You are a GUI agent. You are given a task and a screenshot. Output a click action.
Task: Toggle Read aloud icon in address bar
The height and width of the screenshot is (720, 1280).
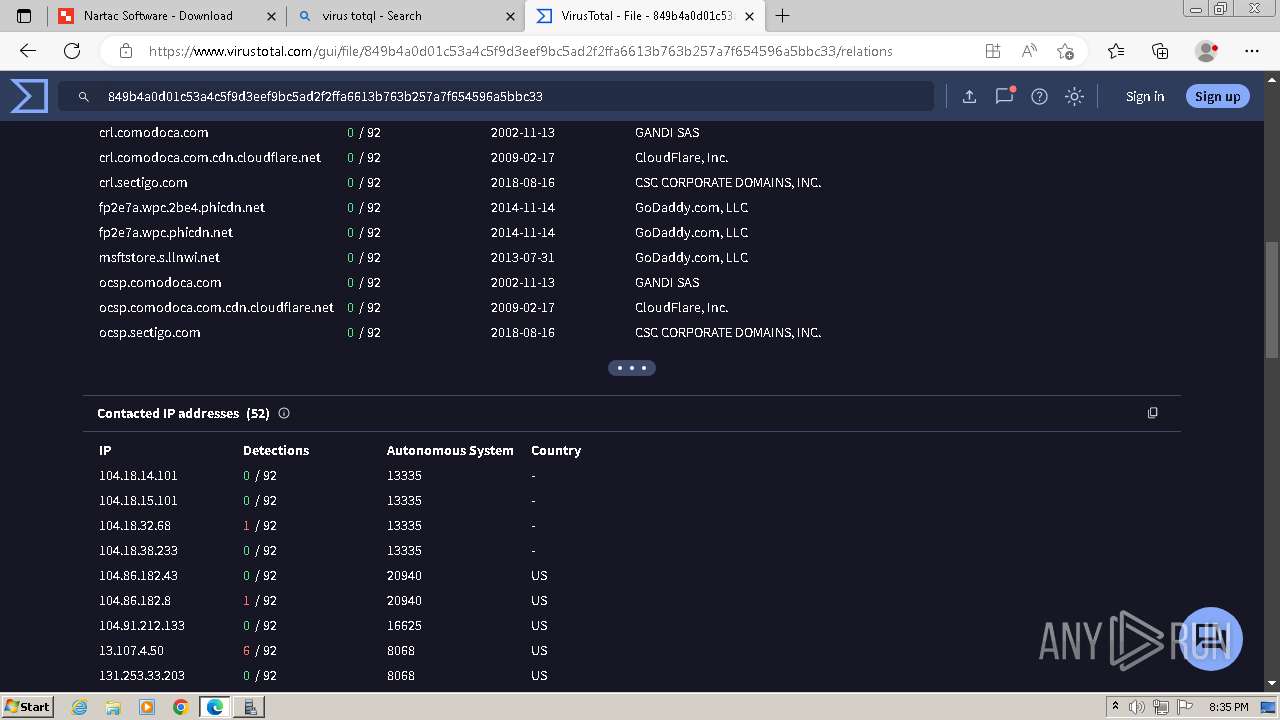tap(1029, 51)
